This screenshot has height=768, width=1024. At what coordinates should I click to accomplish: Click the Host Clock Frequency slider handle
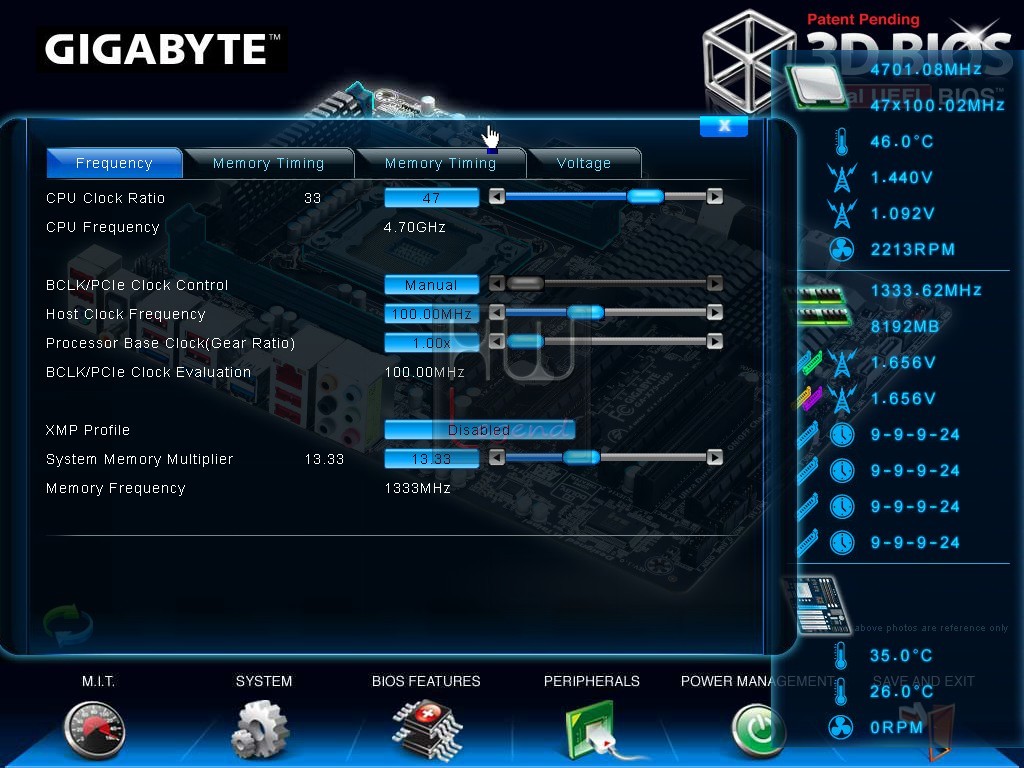click(586, 313)
